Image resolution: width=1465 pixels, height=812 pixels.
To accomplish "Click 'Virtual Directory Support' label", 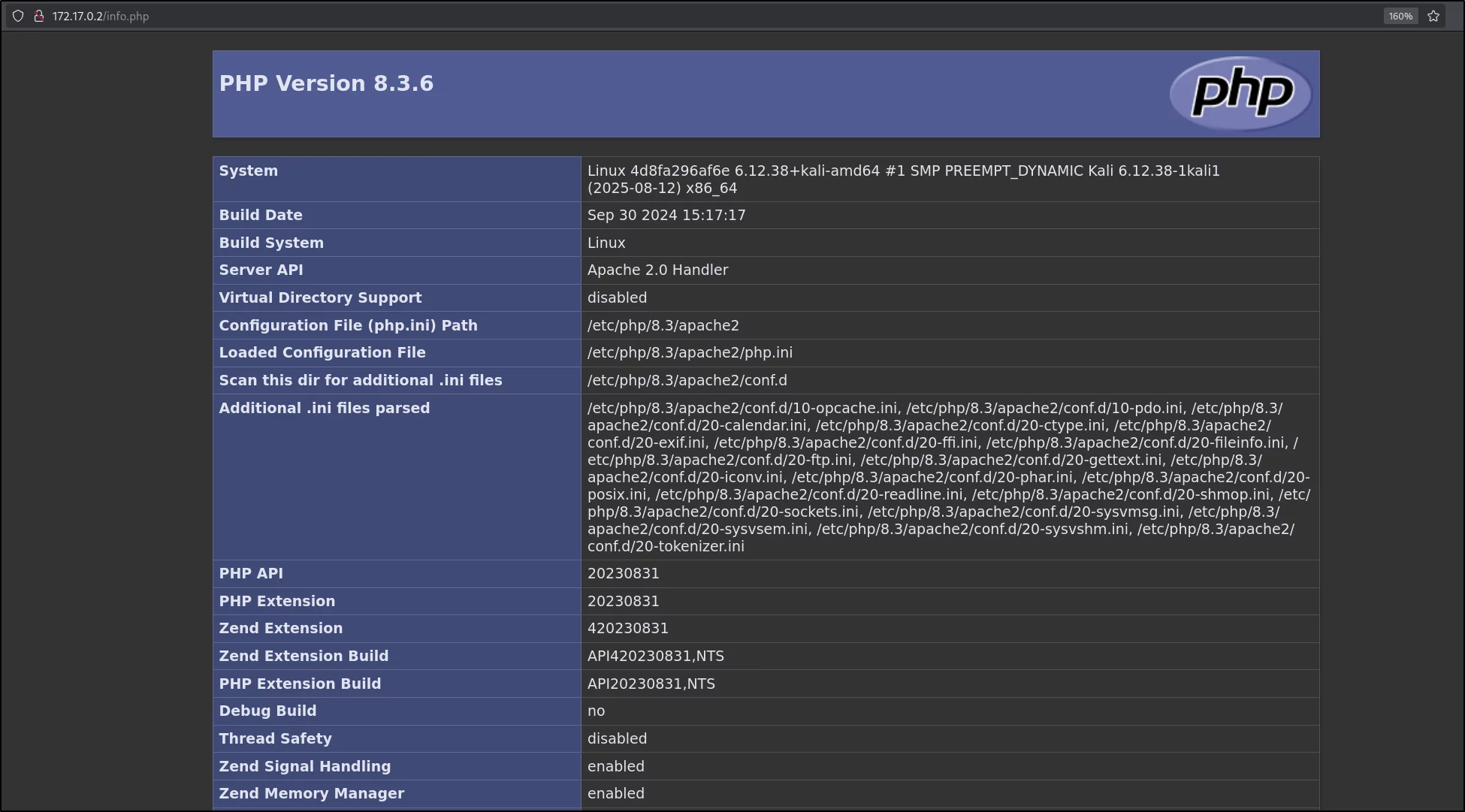I will [320, 297].
